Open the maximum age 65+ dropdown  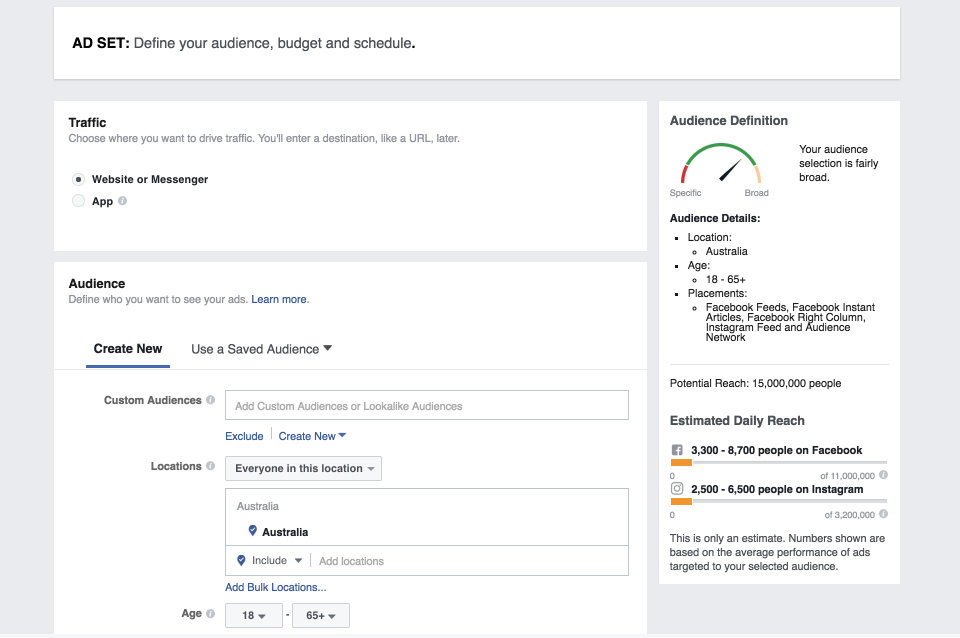321,615
